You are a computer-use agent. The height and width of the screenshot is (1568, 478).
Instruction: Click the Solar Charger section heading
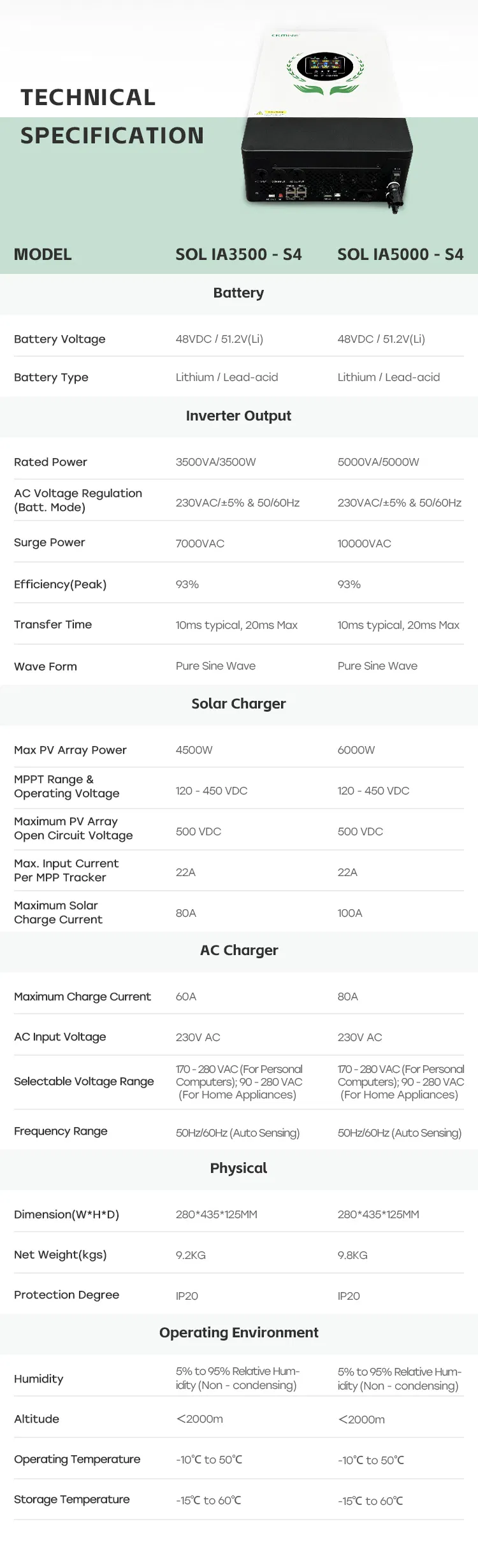(x=238, y=704)
